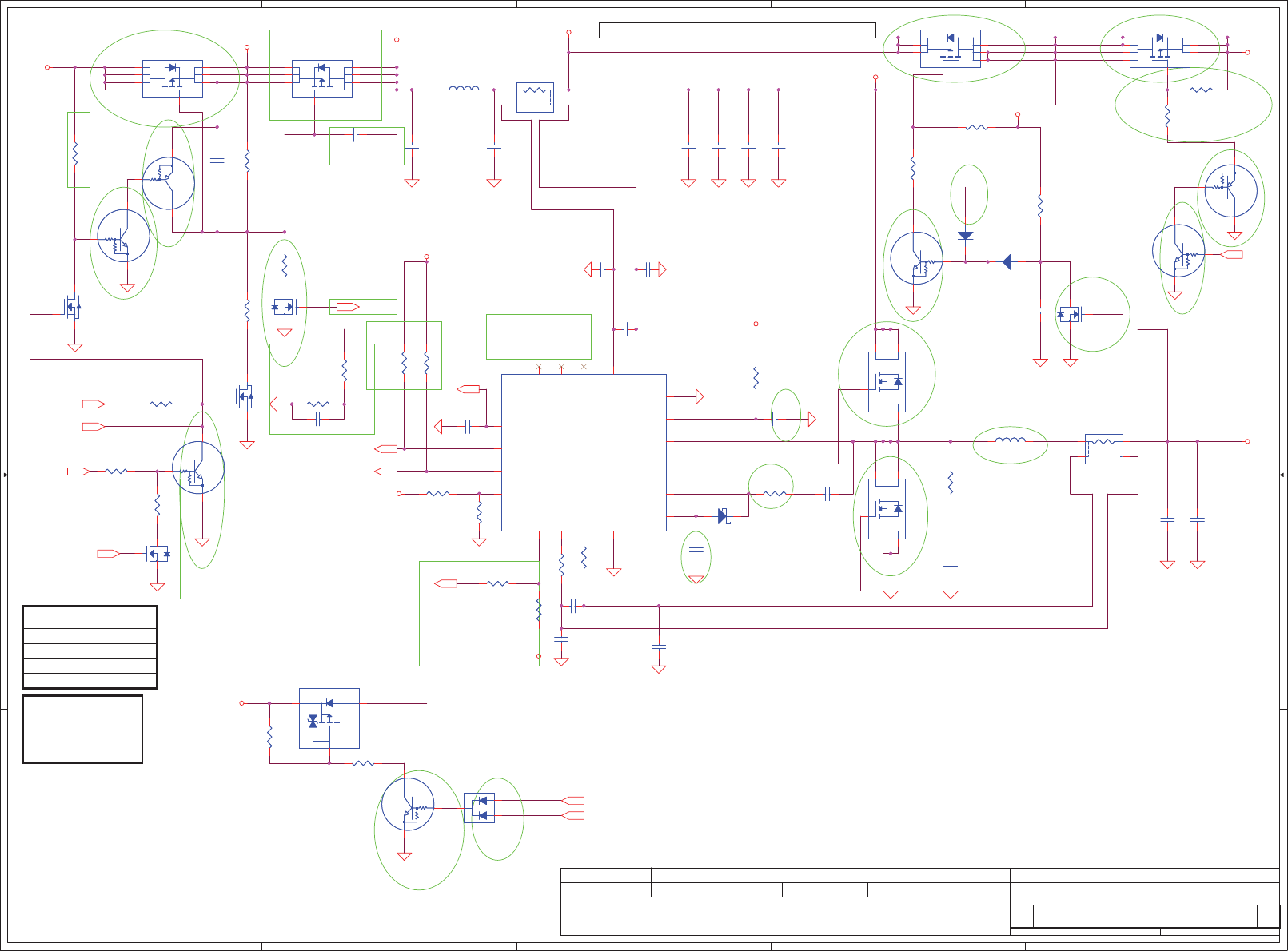Viewport: 1288px width, 951px height.
Task: Click the Schottky diode beside the controller IC
Action: click(724, 516)
